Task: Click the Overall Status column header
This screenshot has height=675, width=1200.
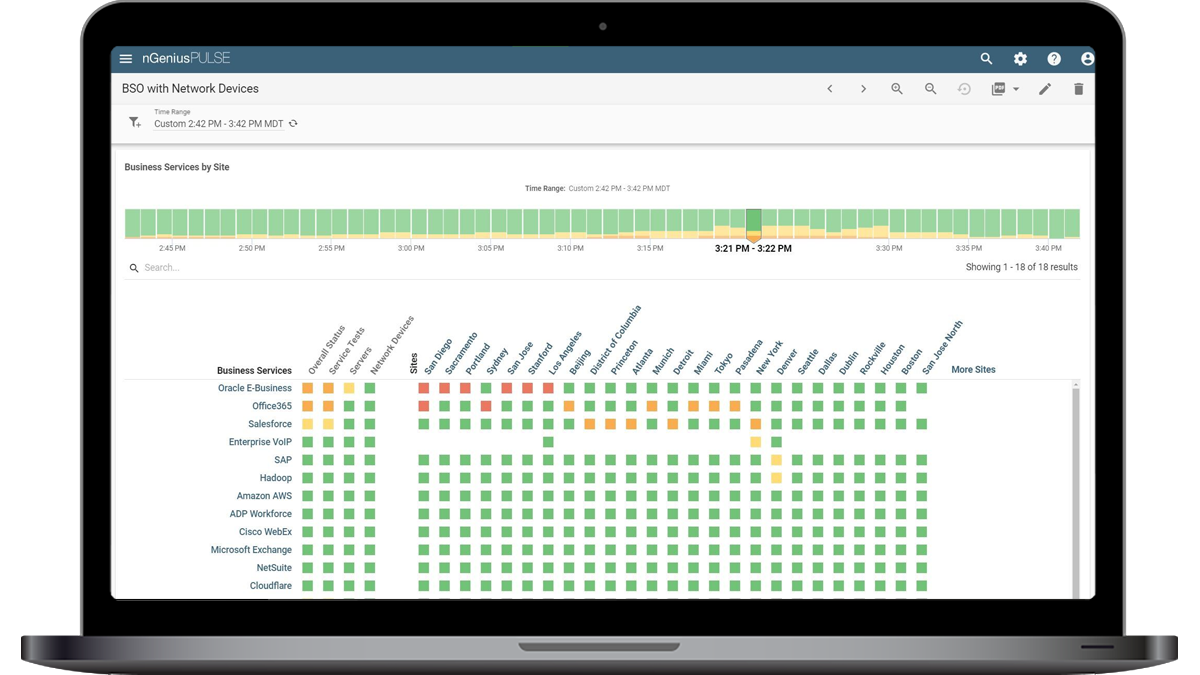Action: [x=326, y=350]
